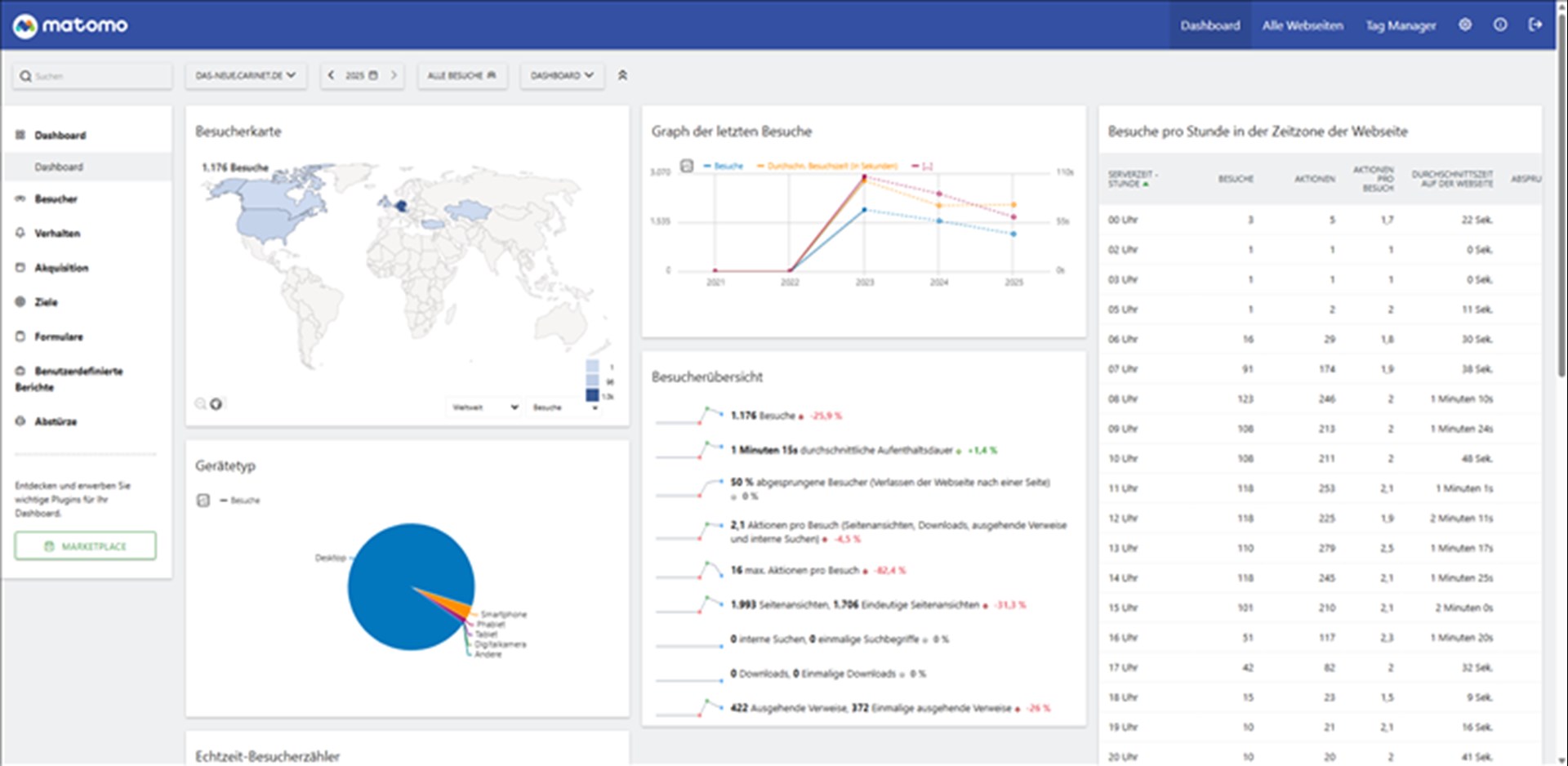Open Alle Webseiten in top navigation

tap(1302, 25)
